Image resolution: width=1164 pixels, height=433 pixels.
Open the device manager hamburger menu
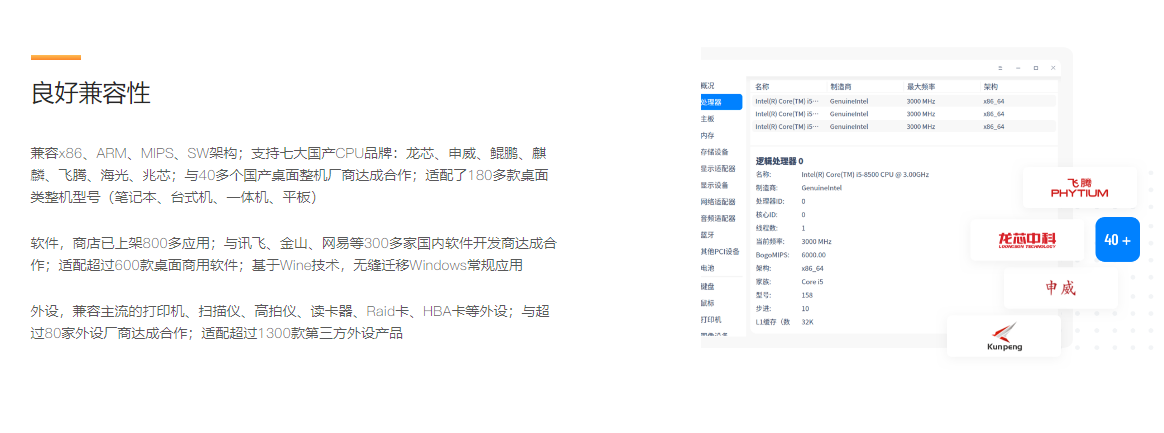point(1002,67)
